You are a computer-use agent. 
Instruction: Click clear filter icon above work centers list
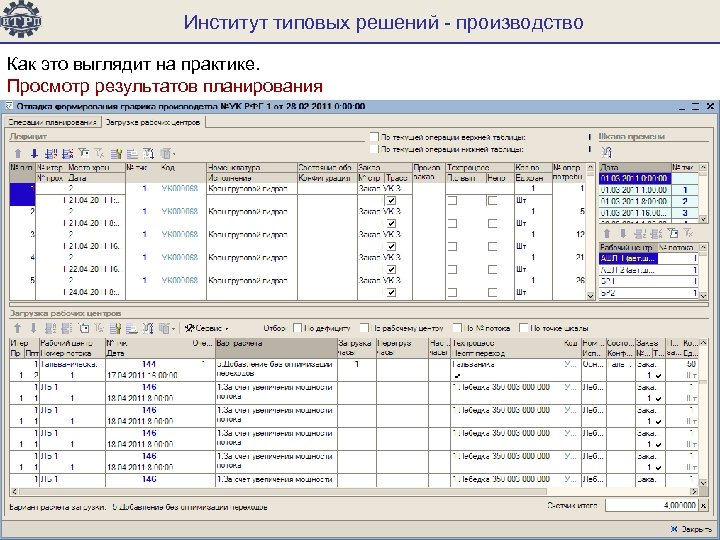pyautogui.click(x=688, y=233)
